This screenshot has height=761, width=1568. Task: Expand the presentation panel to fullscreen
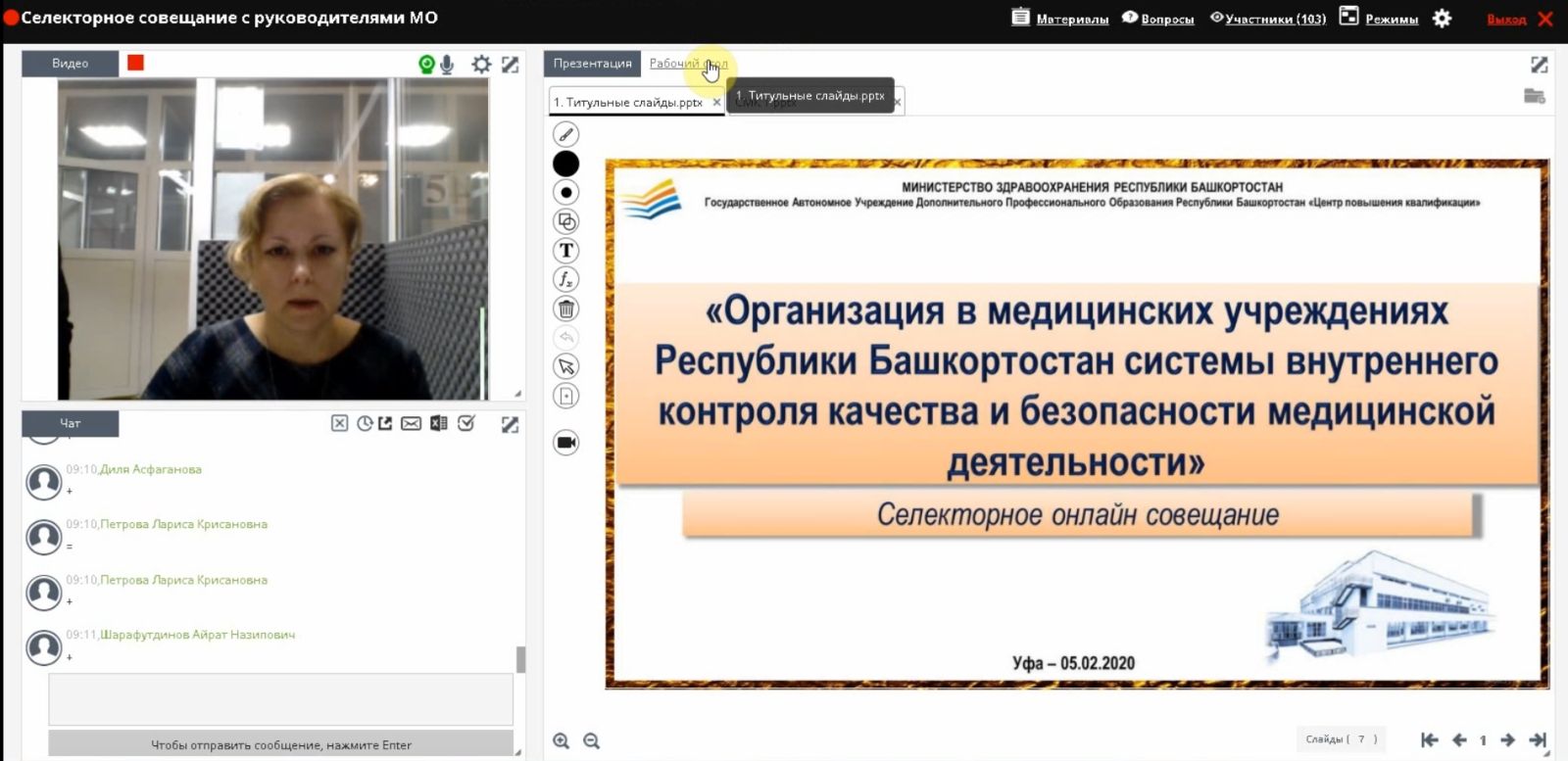click(1540, 65)
